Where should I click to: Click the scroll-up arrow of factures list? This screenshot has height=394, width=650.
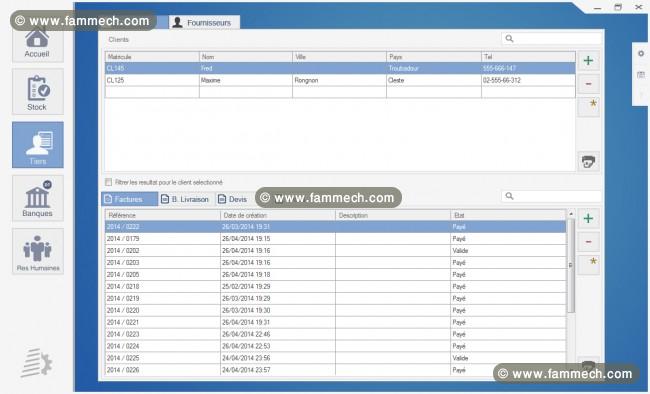pyautogui.click(x=571, y=214)
